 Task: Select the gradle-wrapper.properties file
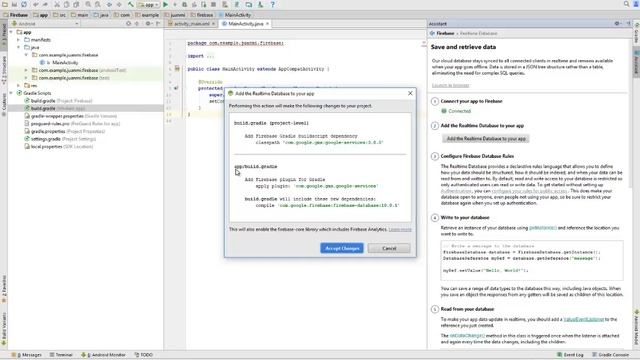(70, 116)
